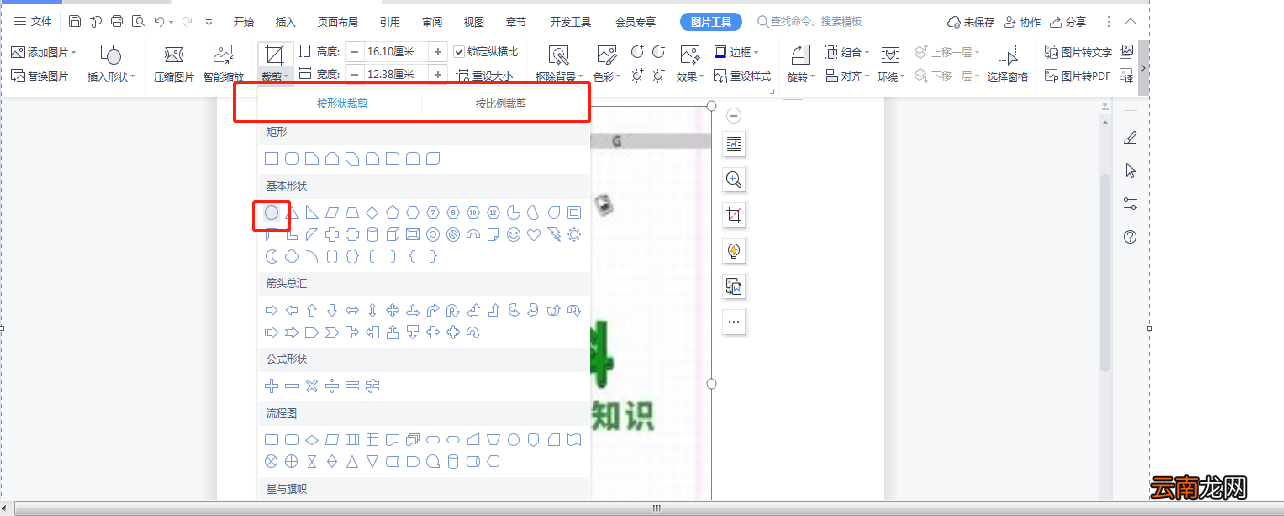The height and width of the screenshot is (516, 1284).
Task: Click right sidebar help icon
Action: coord(1130,237)
